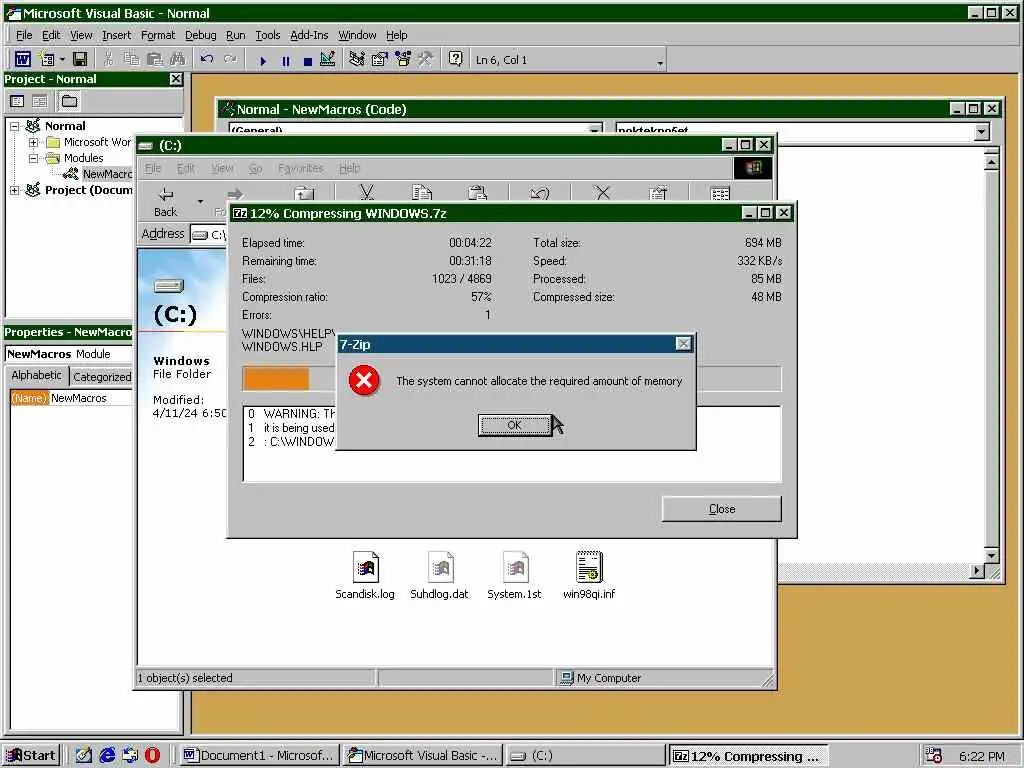The height and width of the screenshot is (768, 1024).
Task: Collapse the Modules folder node
Action: coord(33,158)
